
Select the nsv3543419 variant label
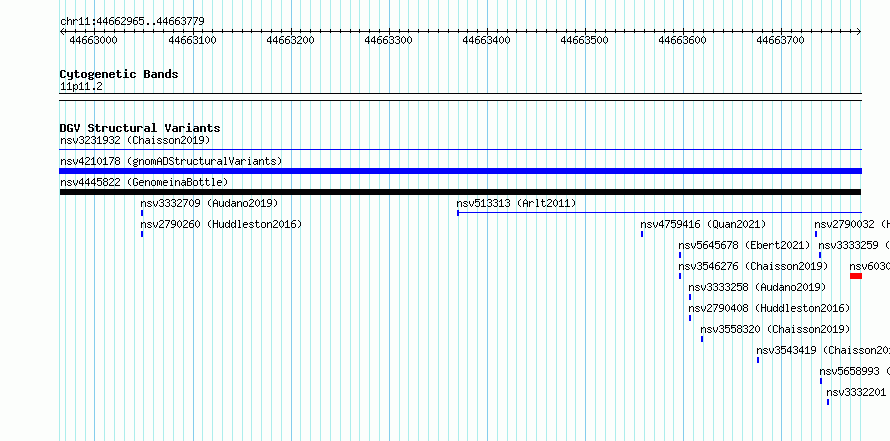click(x=822, y=350)
